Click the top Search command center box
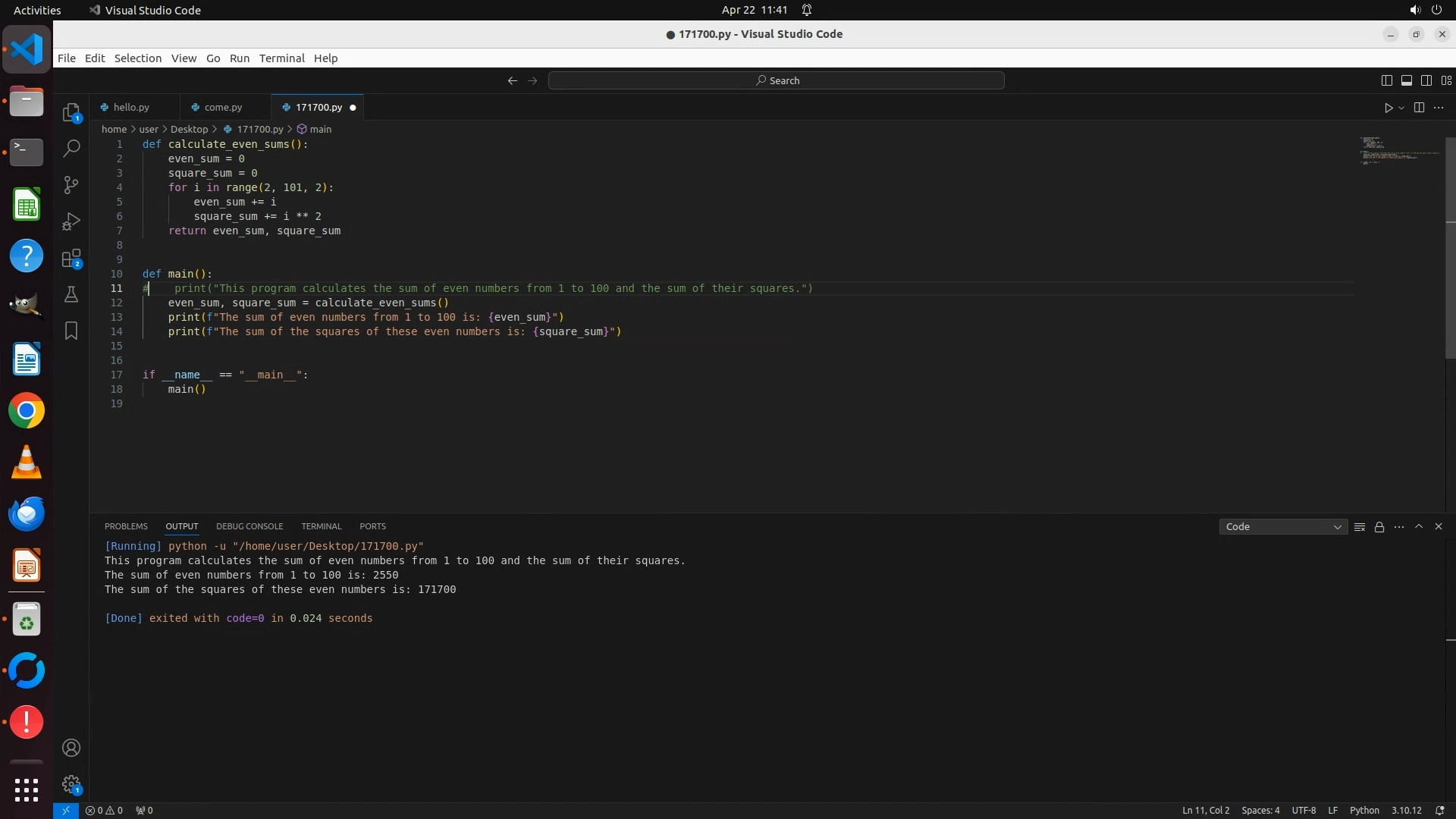The width and height of the screenshot is (1456, 819). coord(777,80)
